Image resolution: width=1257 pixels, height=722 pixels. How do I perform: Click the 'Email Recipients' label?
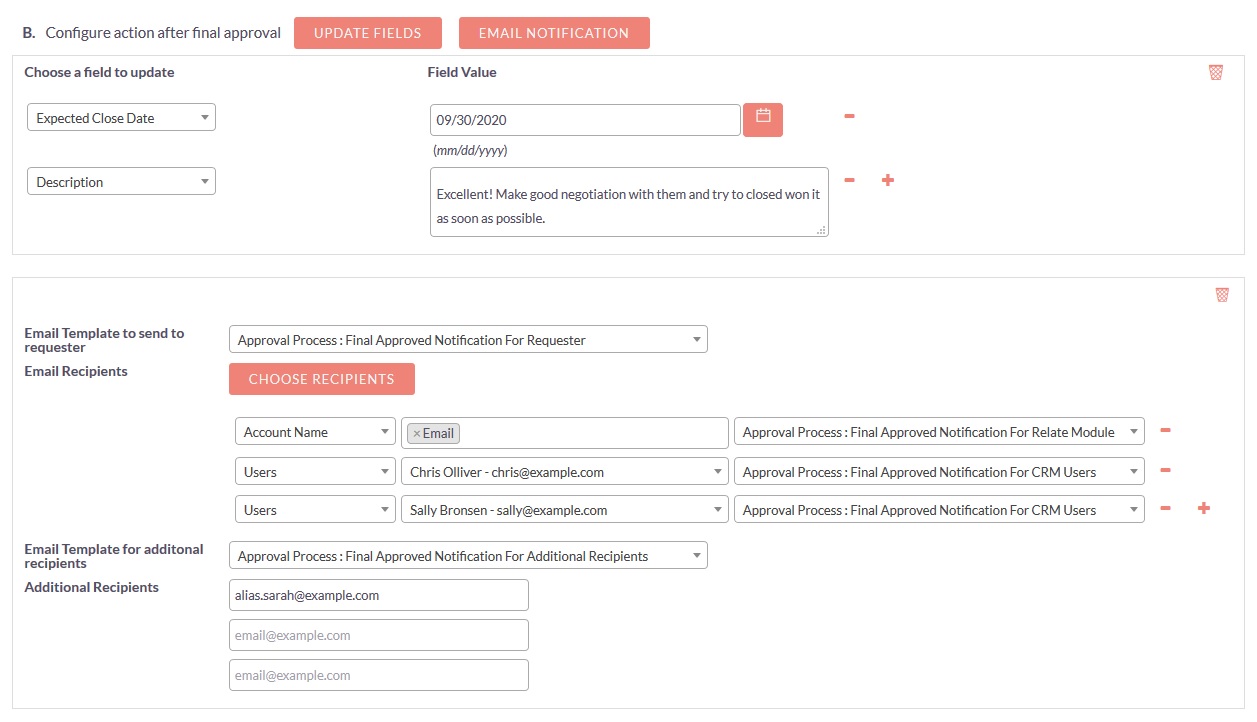coord(76,371)
